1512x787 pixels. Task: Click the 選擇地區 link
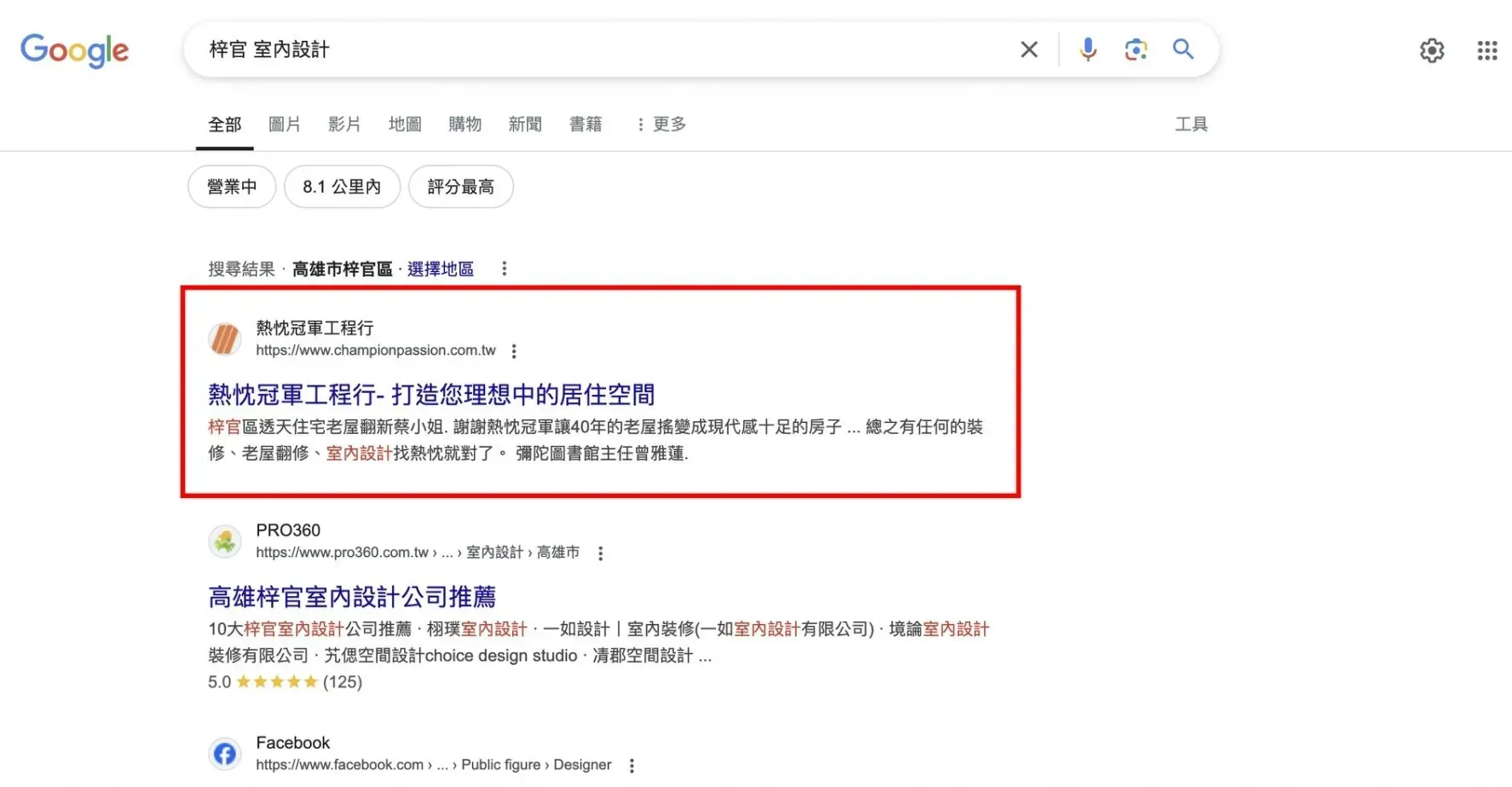(441, 269)
